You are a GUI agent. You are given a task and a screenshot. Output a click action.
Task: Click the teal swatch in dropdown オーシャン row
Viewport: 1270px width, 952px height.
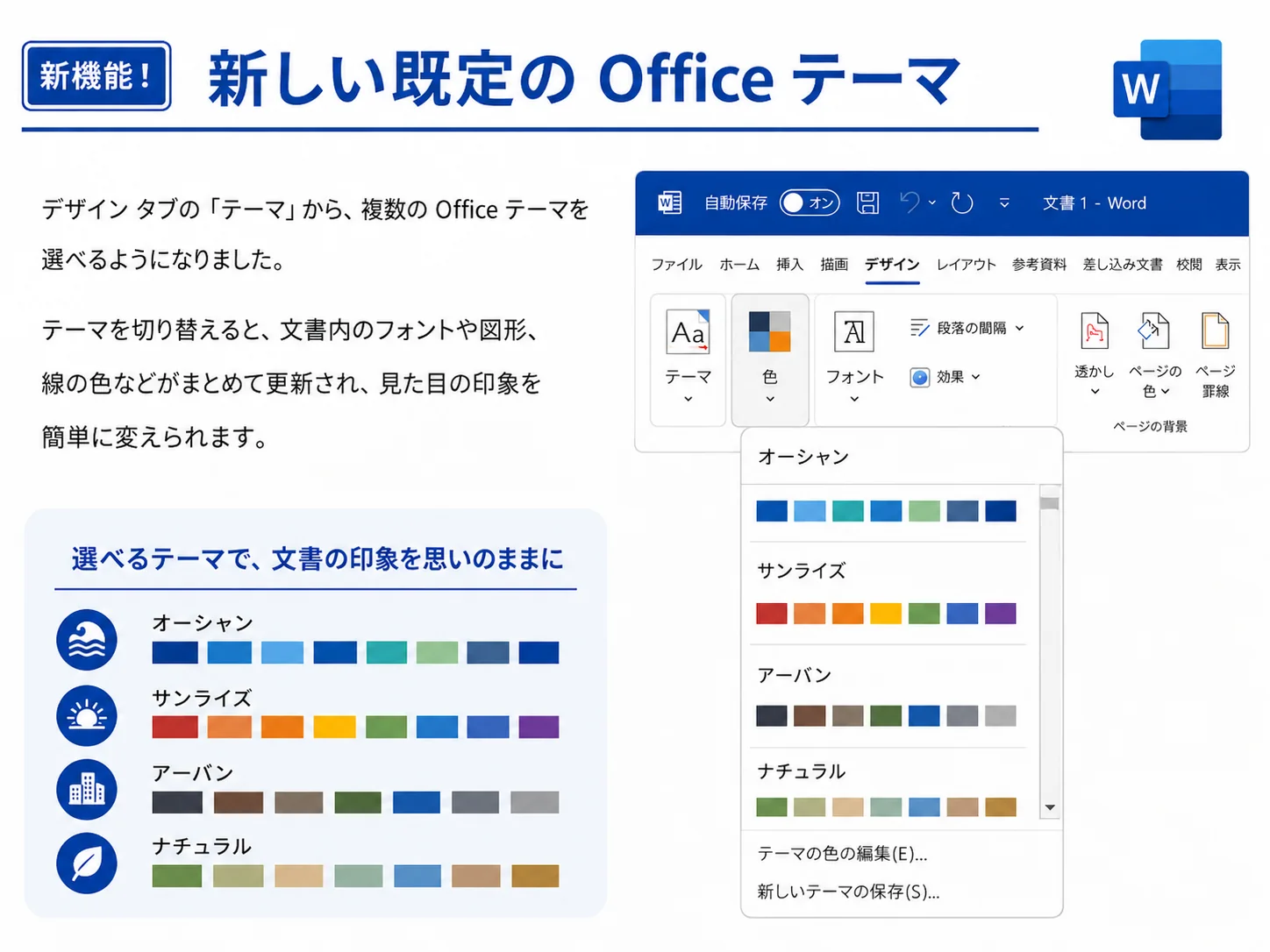(x=848, y=511)
